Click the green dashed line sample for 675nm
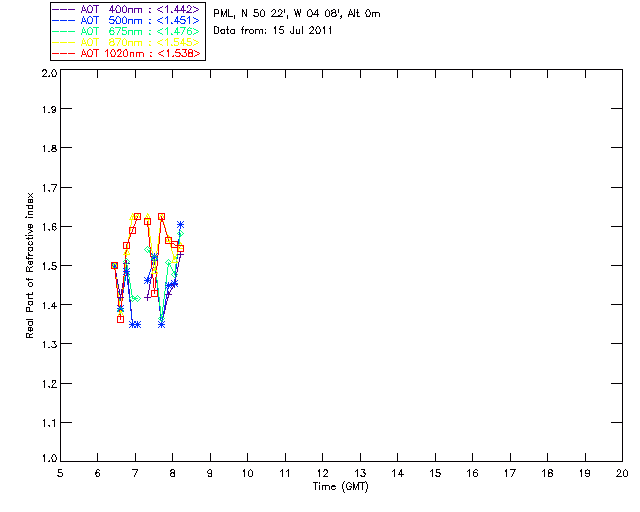The height and width of the screenshot is (512, 640). (x=64, y=31)
